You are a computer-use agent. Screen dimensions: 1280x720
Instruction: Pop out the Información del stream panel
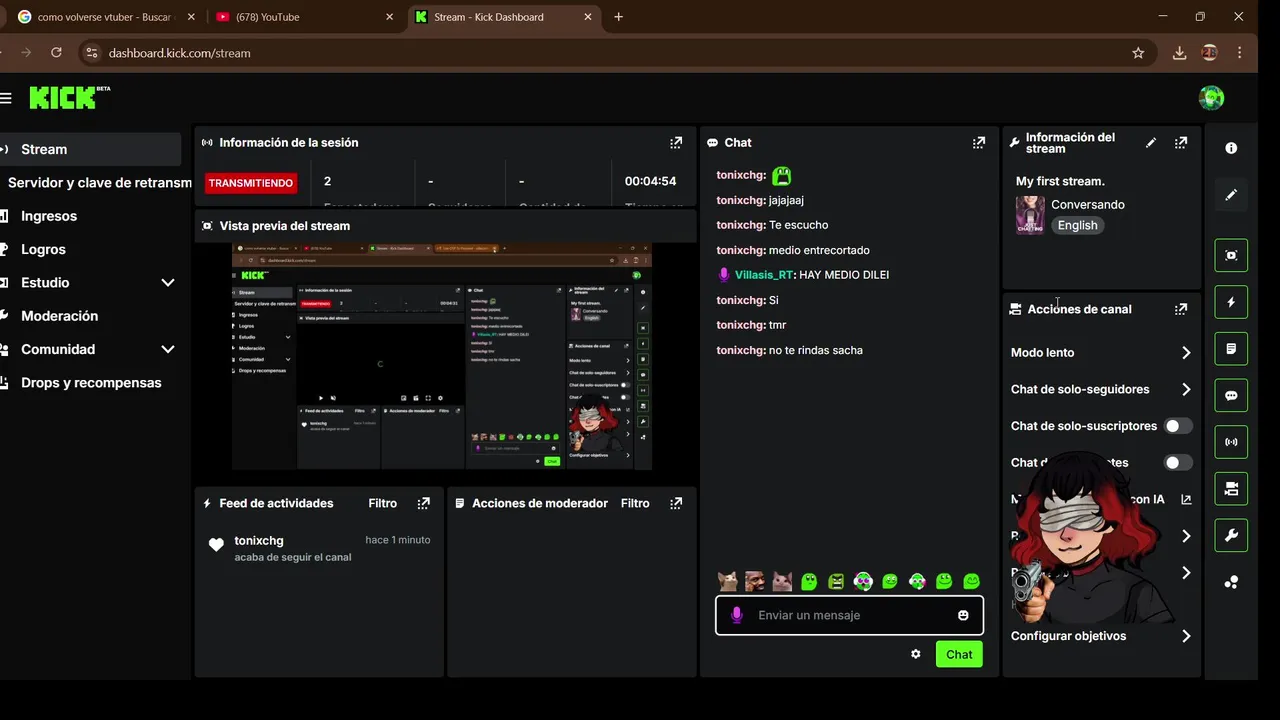pos(1181,143)
